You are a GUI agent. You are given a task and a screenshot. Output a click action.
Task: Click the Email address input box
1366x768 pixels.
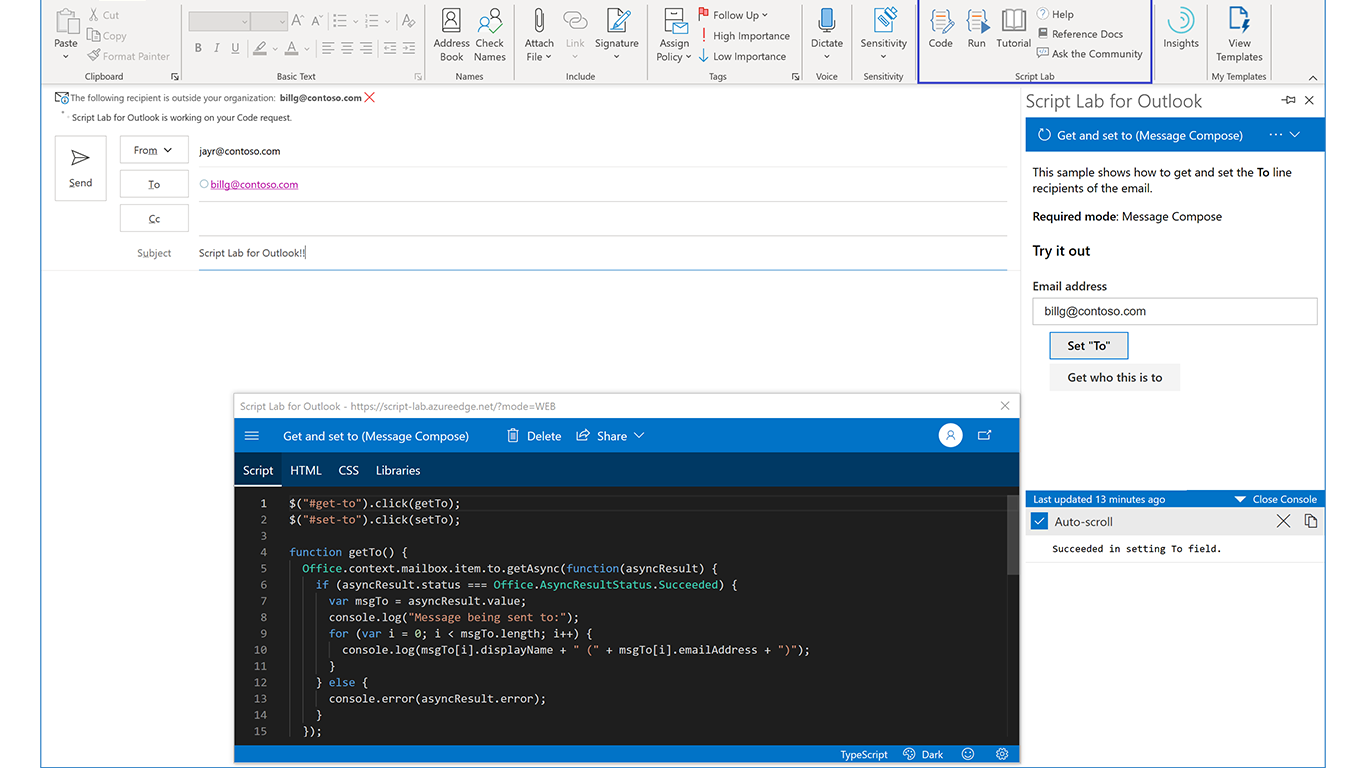(x=1174, y=311)
